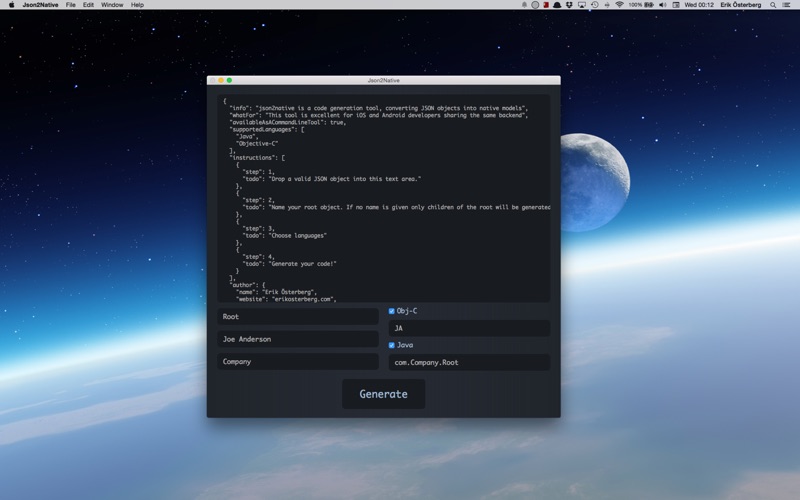This screenshot has height=500, width=800.
Task: Click the battery 100% indicator
Action: pyautogui.click(x=641, y=5)
